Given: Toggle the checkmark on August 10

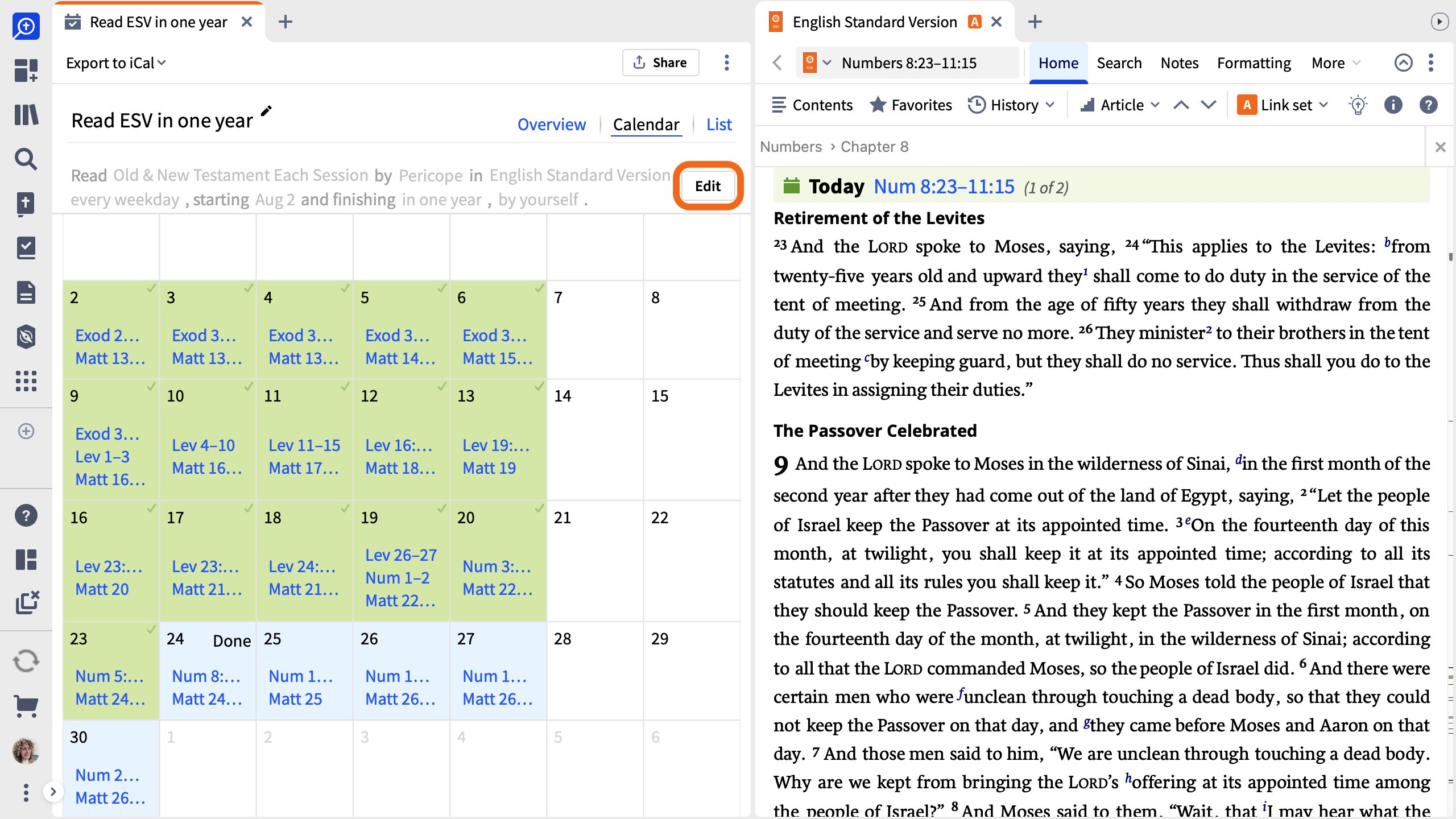Looking at the screenshot, I should [248, 387].
